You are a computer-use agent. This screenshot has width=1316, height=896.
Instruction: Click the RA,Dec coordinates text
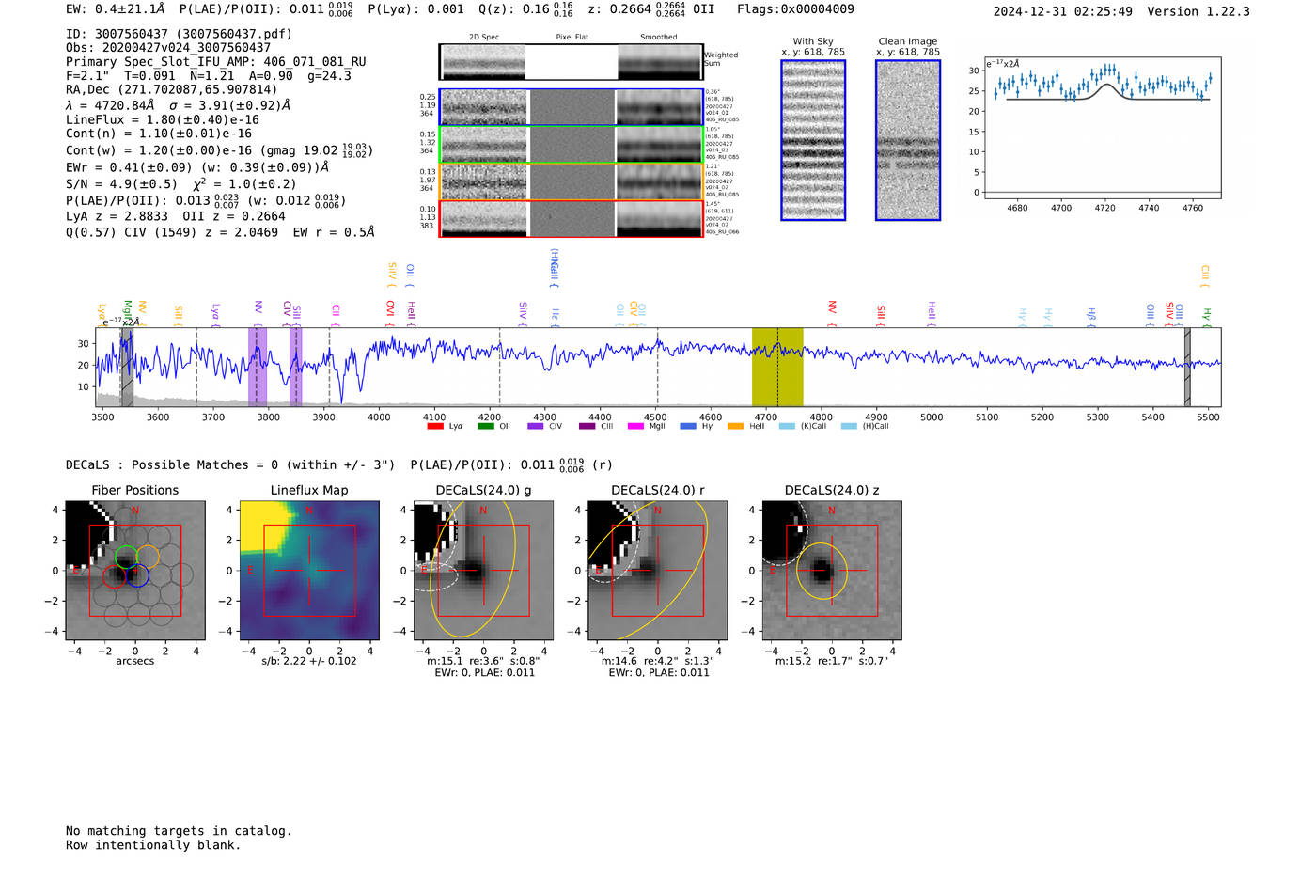171,90
